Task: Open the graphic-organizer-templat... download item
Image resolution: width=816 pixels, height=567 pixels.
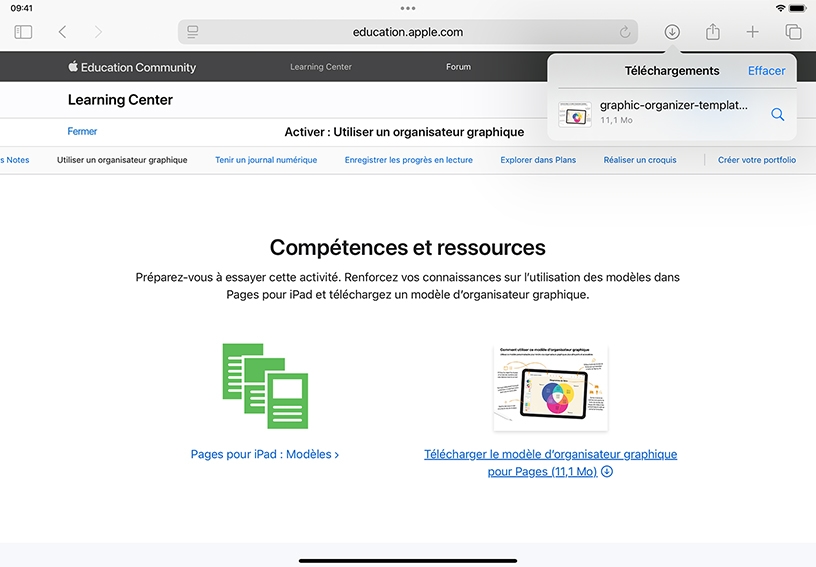Action: coord(671,114)
